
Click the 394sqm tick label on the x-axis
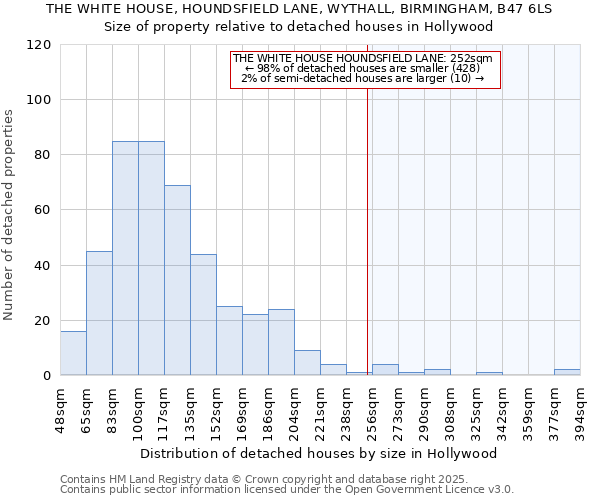click(x=581, y=408)
